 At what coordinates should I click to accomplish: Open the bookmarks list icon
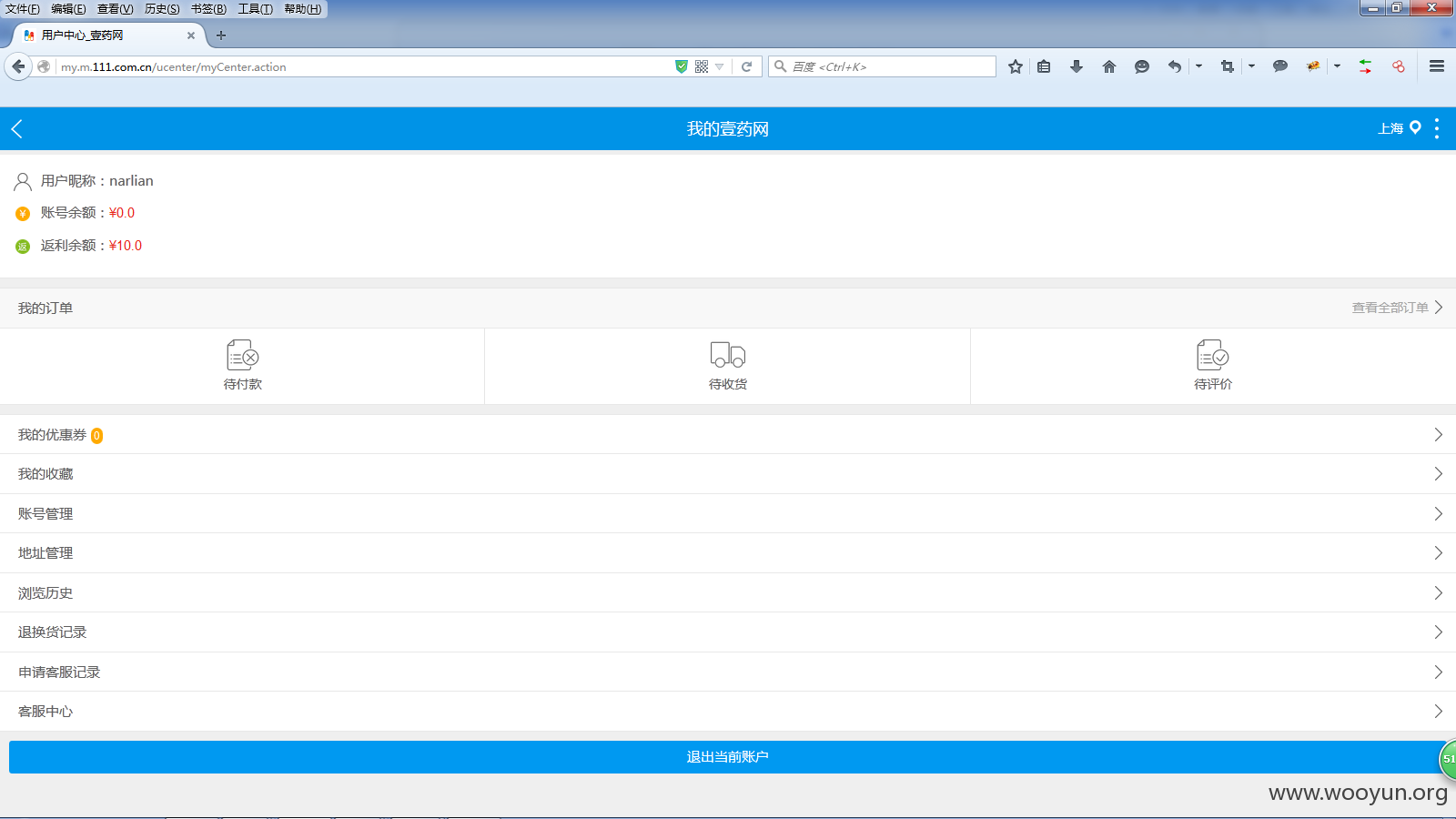[1044, 66]
